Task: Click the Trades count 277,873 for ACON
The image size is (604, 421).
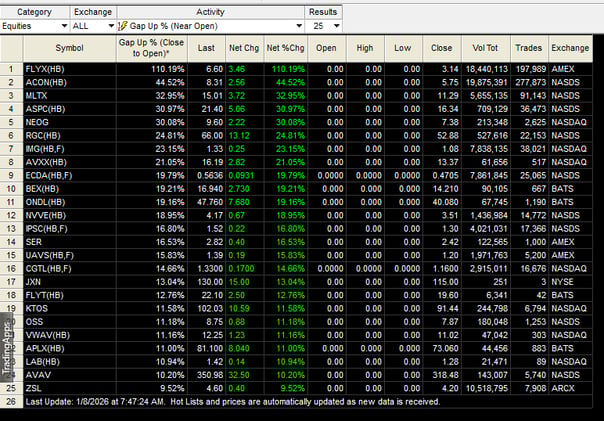Action: pyautogui.click(x=531, y=82)
